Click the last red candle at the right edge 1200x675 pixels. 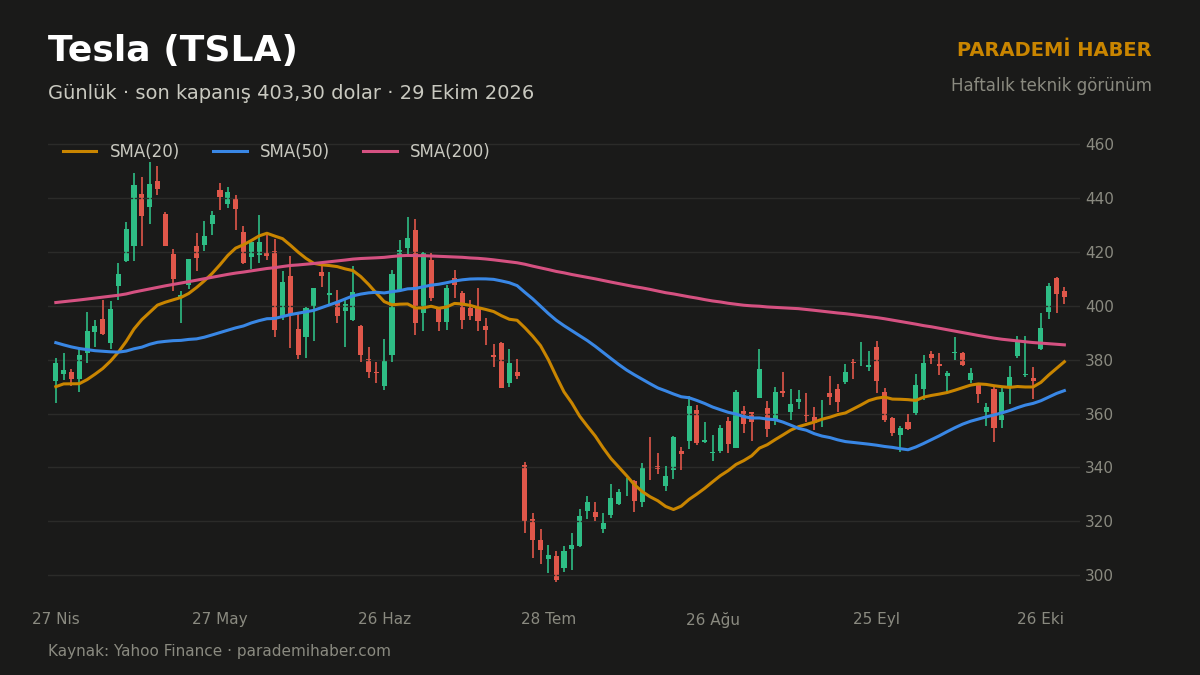coord(1064,294)
